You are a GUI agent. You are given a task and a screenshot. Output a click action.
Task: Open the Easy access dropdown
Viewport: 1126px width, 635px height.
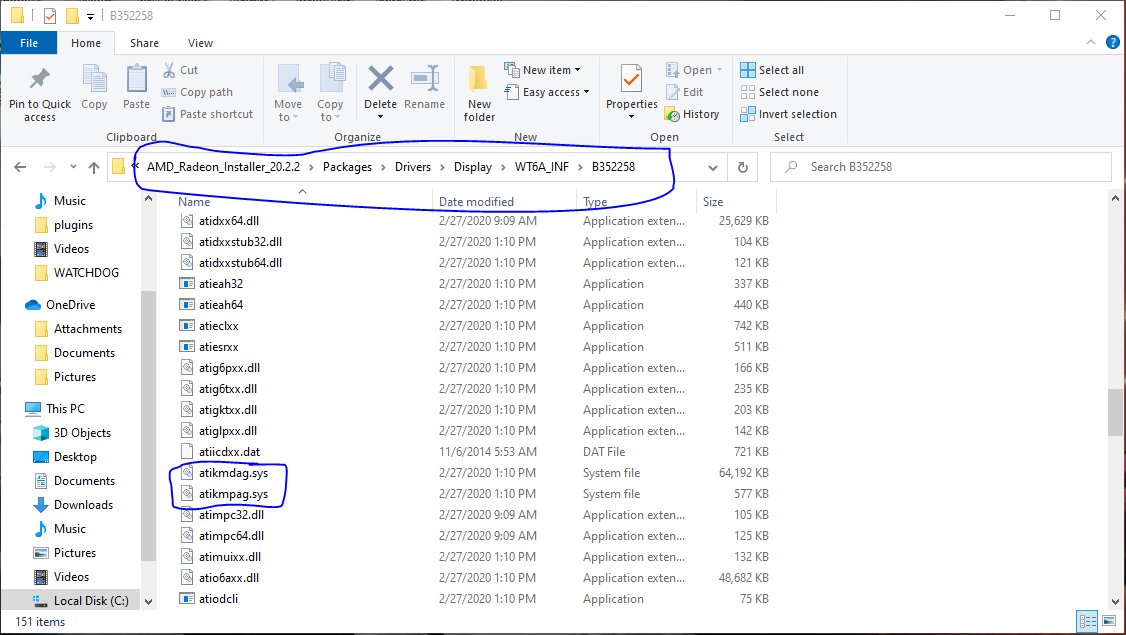[x=547, y=92]
